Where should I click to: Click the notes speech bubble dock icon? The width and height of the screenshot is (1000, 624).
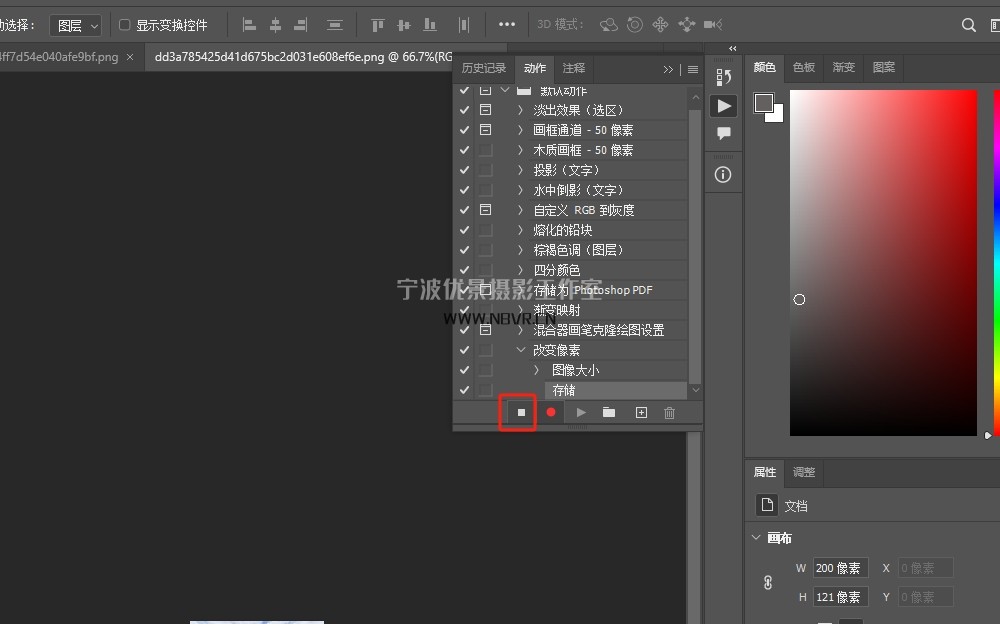coord(723,133)
